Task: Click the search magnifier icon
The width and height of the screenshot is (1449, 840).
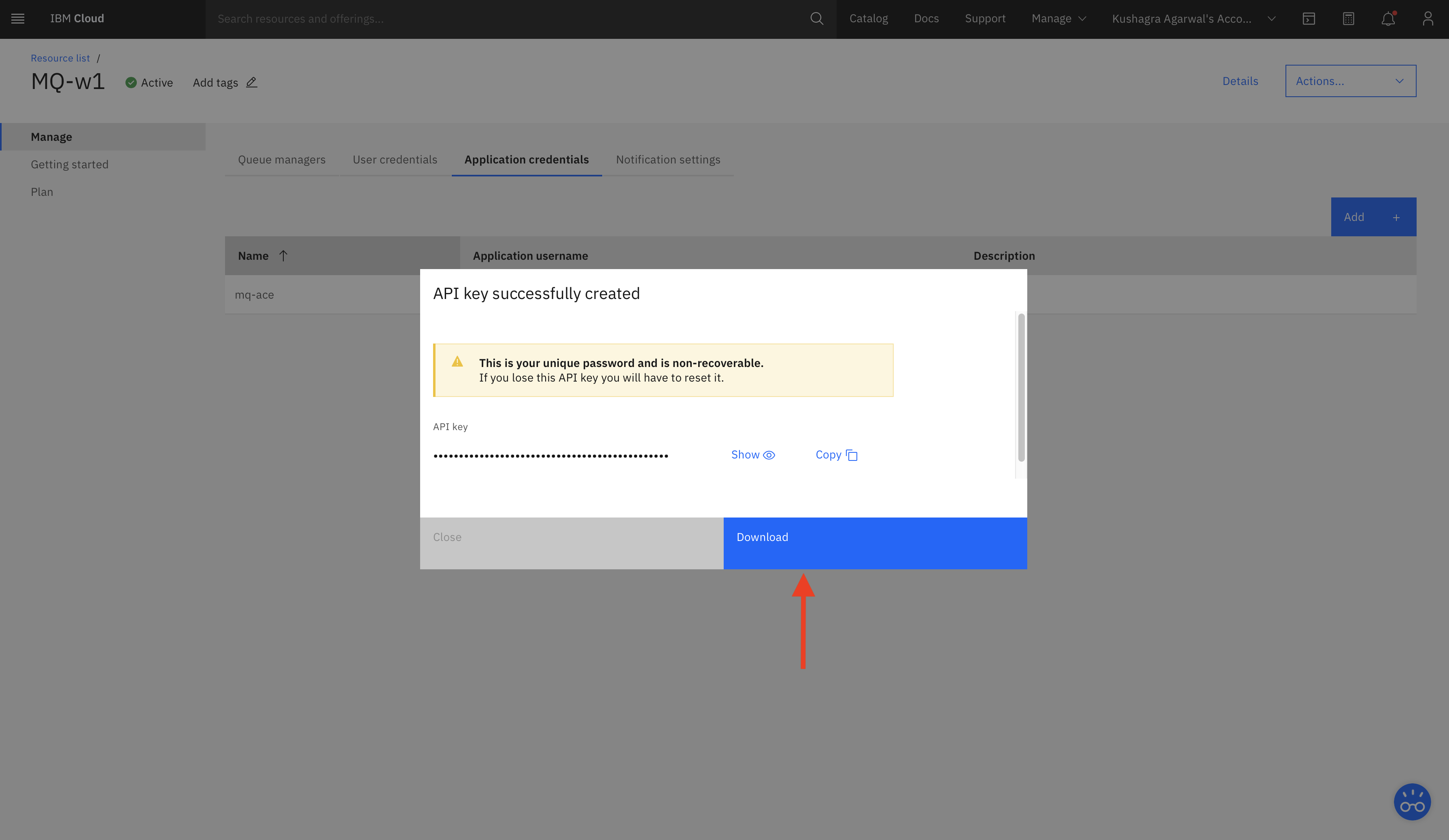Action: coord(816,18)
